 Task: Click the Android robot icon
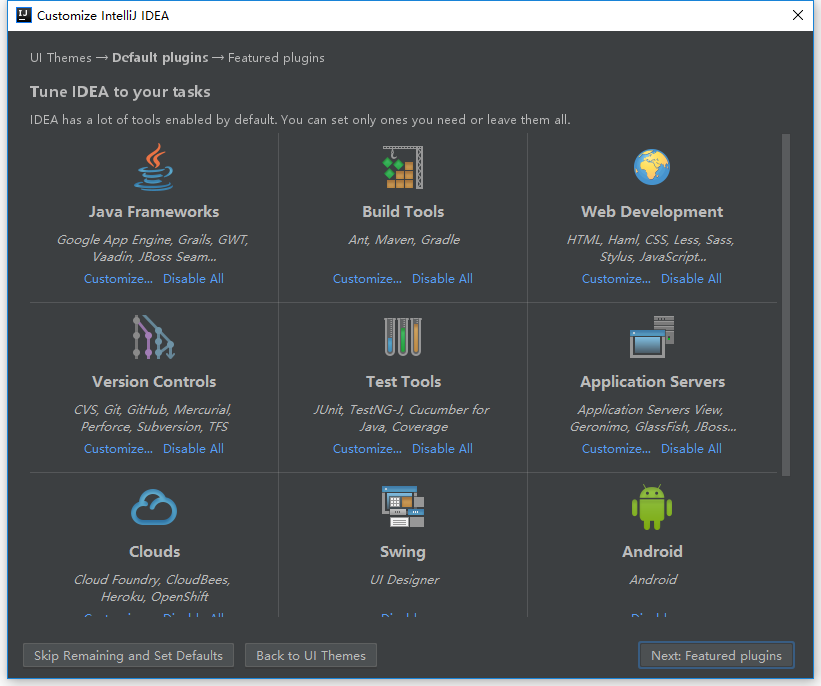tap(652, 507)
